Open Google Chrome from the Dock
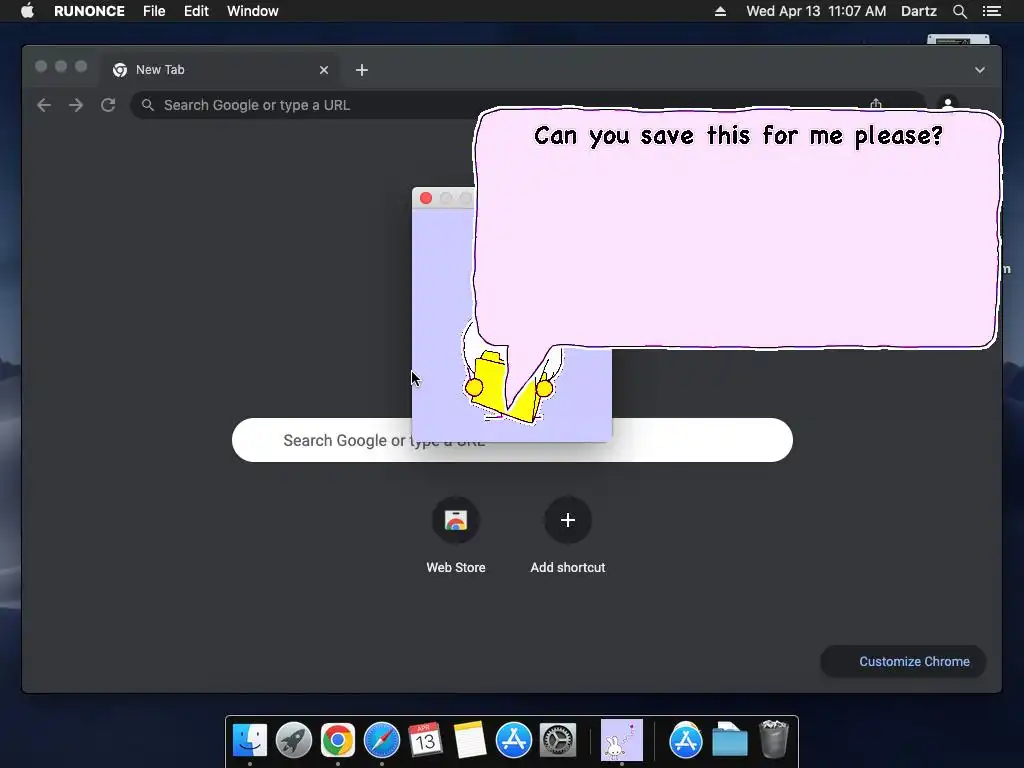This screenshot has width=1024, height=768. pos(338,740)
